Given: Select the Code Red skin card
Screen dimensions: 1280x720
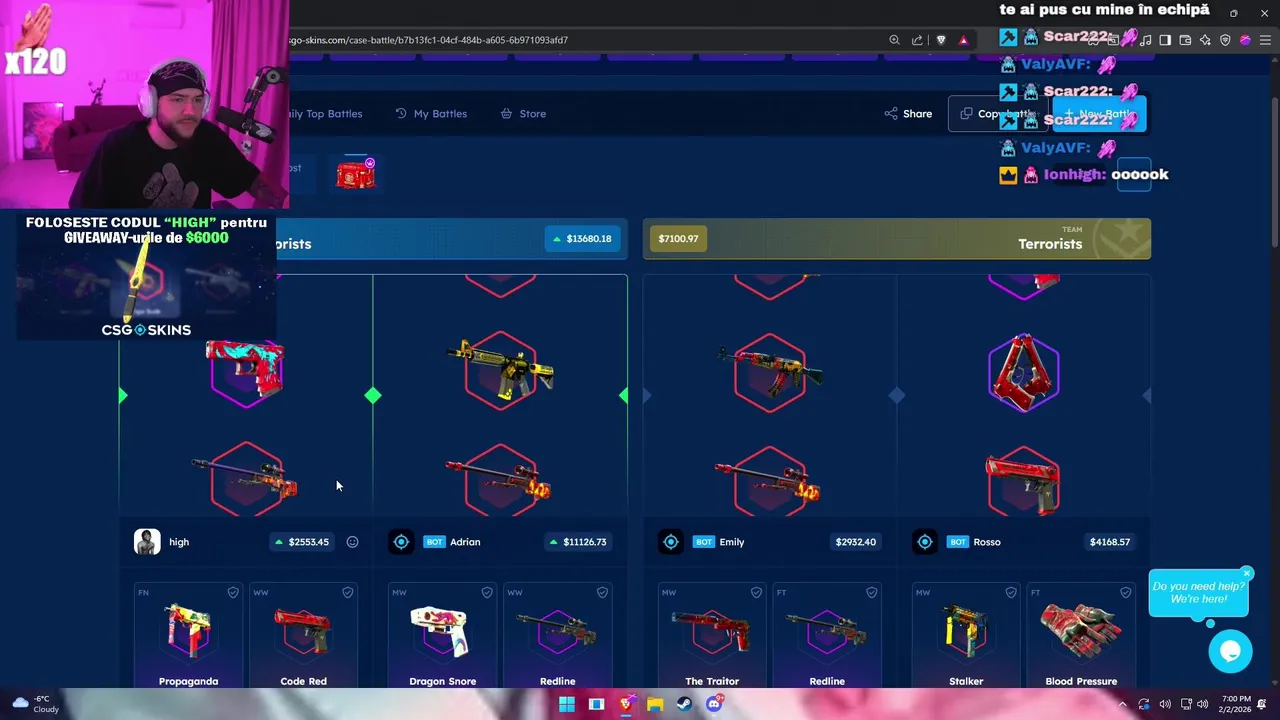Looking at the screenshot, I should [x=303, y=636].
